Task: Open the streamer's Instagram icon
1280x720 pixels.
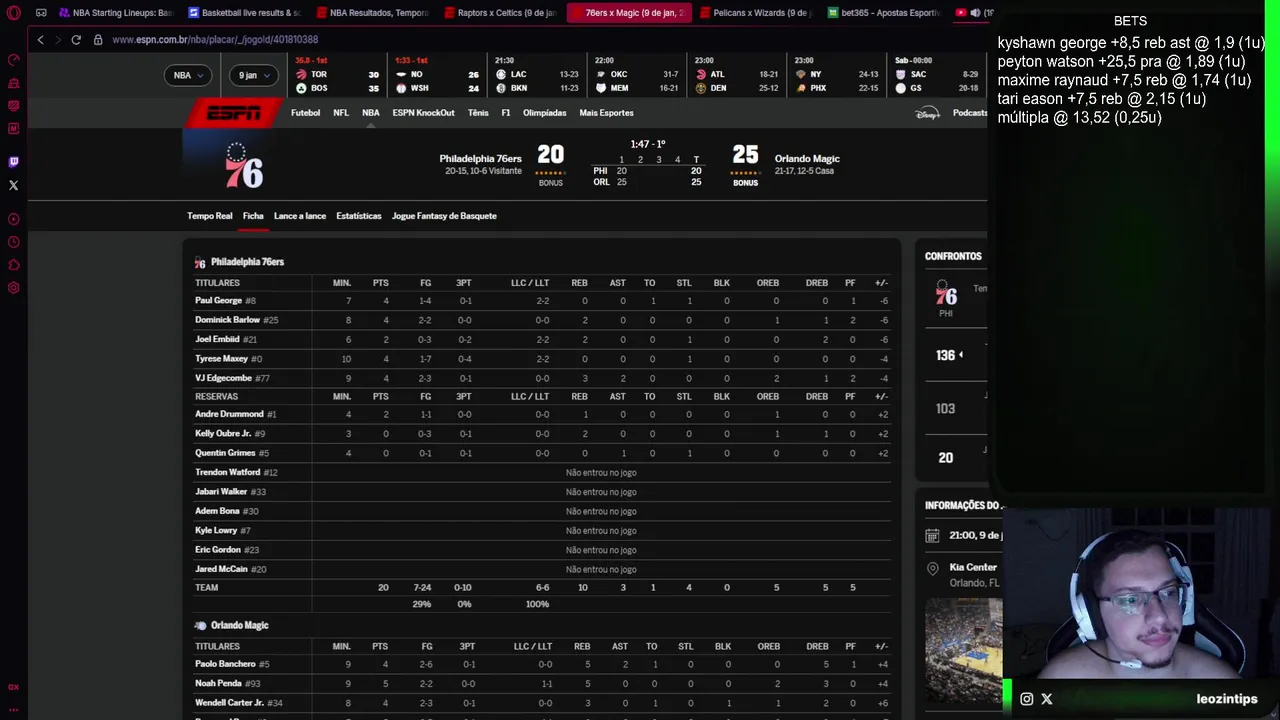Action: pos(1026,699)
